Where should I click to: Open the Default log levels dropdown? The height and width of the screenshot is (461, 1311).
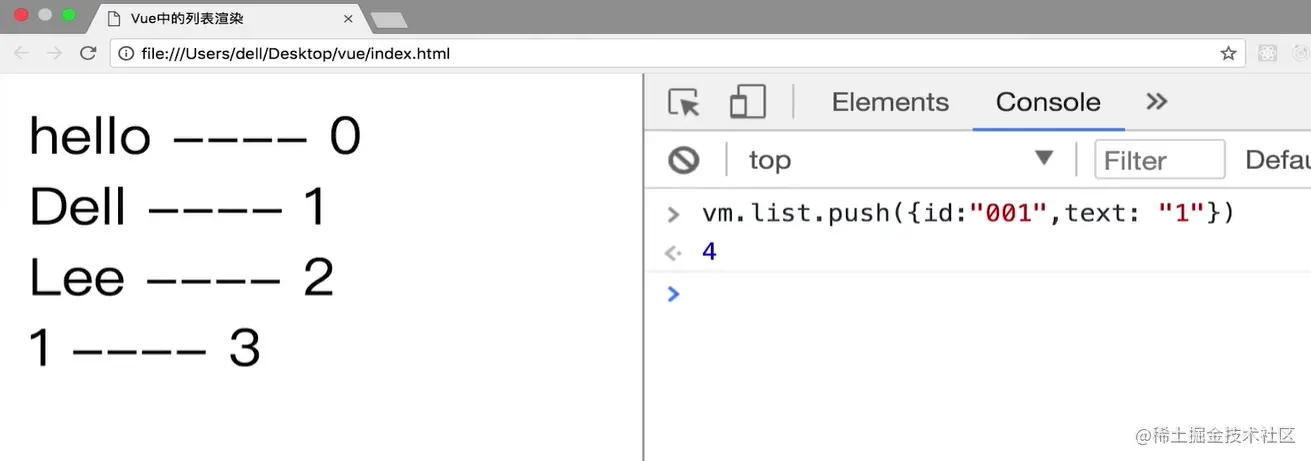coord(1276,160)
